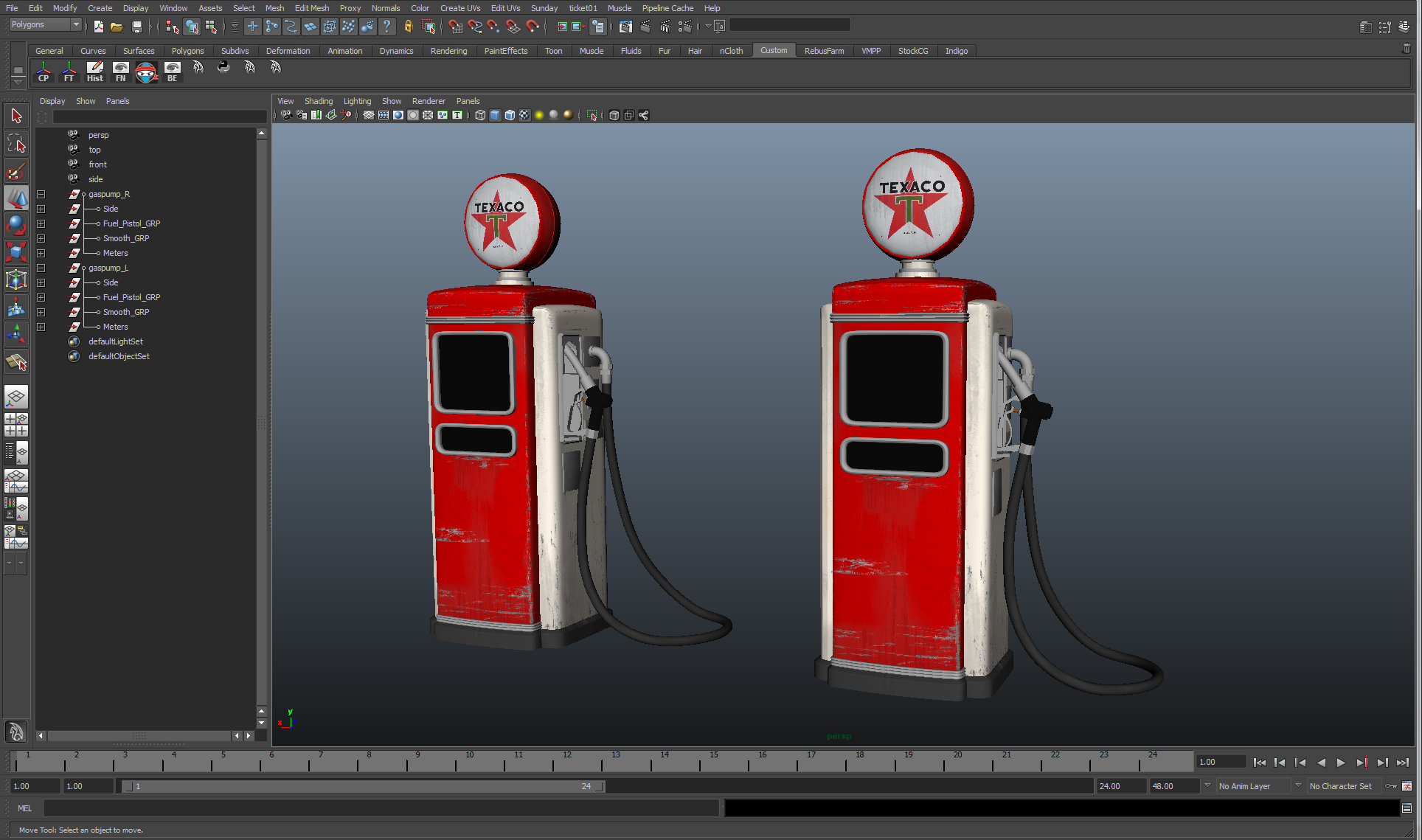This screenshot has width=1422, height=840.
Task: Toggle viewport textured display checker icon
Action: pyautogui.click(x=524, y=115)
